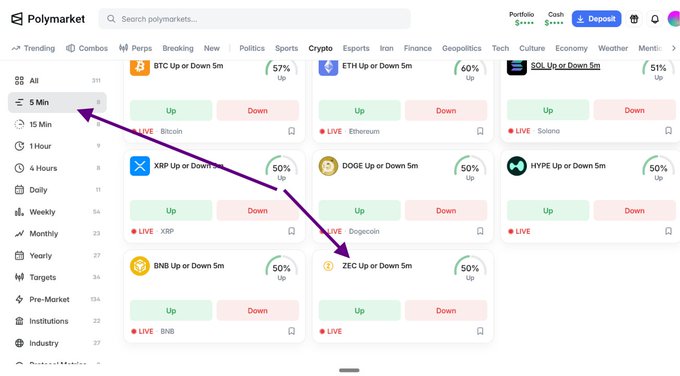
Task: Bookmark the XRP Up or Down market
Action: pos(291,231)
